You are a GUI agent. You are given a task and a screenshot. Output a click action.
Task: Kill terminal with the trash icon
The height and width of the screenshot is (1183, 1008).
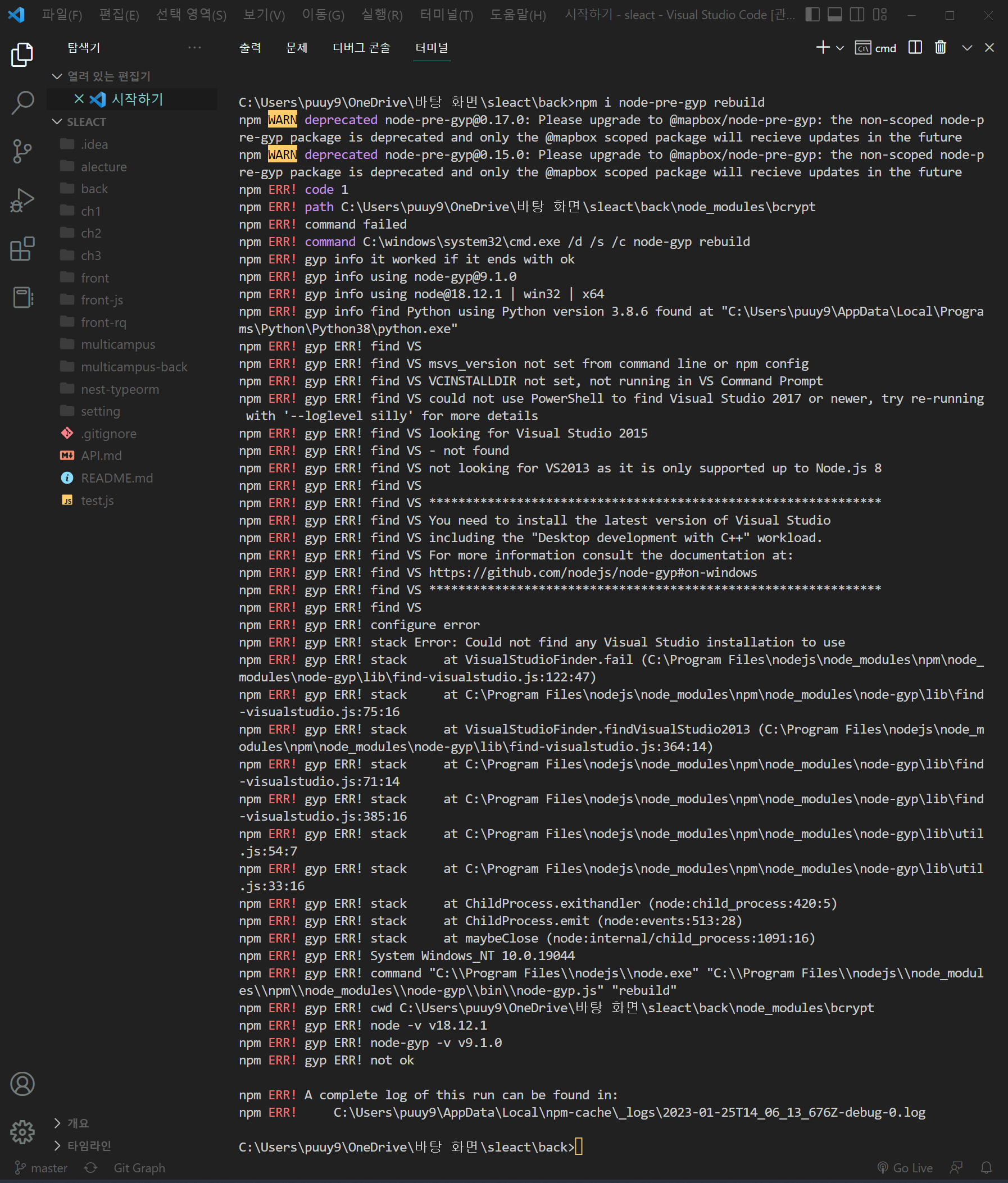click(940, 47)
